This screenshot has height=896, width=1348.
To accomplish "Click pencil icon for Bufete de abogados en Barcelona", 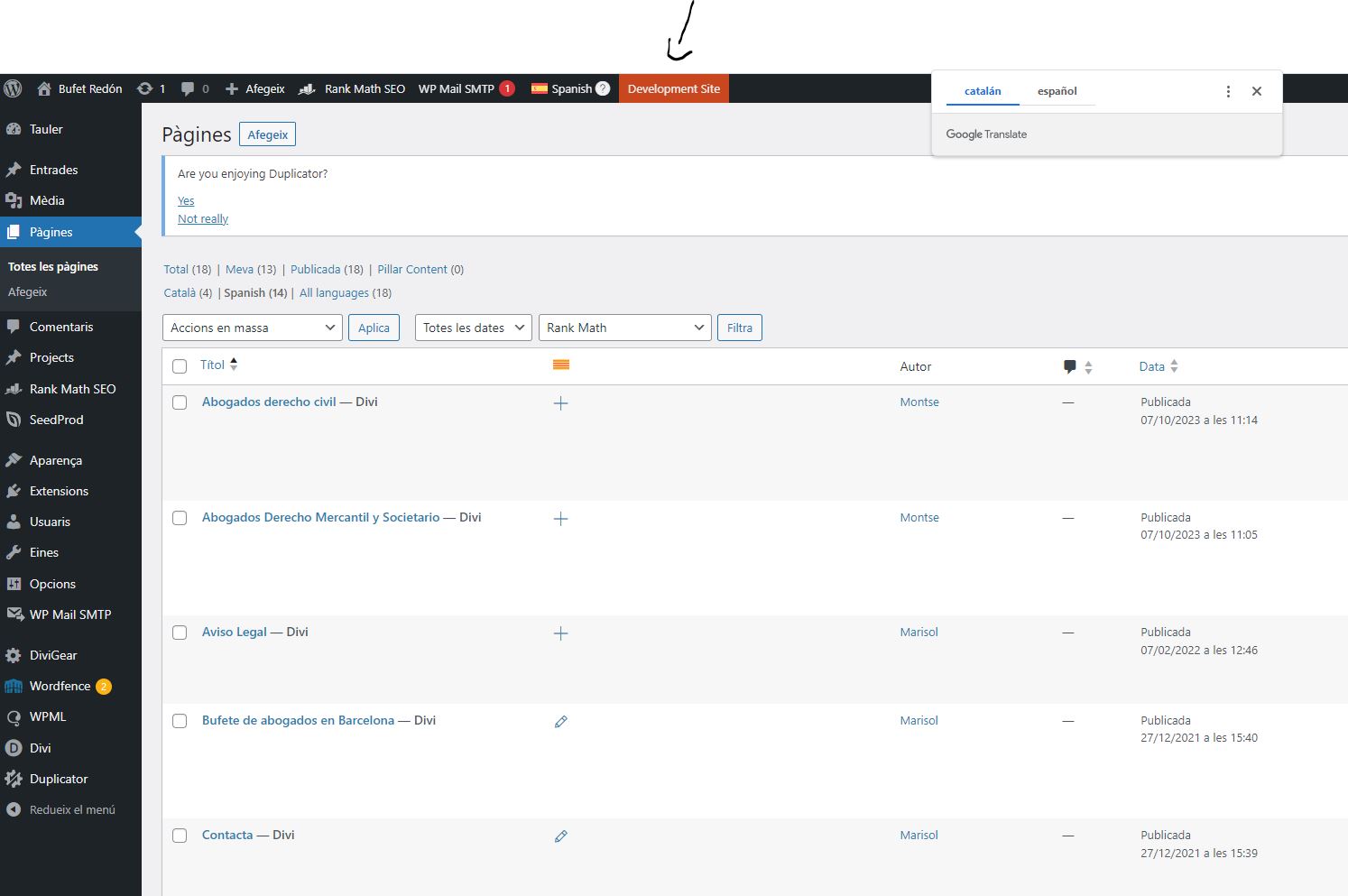I will click(x=560, y=722).
